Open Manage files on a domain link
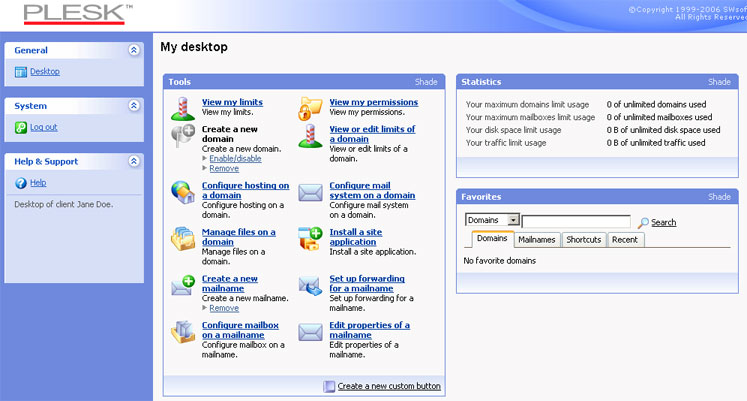The width and height of the screenshot is (747, 401). click(x=238, y=237)
